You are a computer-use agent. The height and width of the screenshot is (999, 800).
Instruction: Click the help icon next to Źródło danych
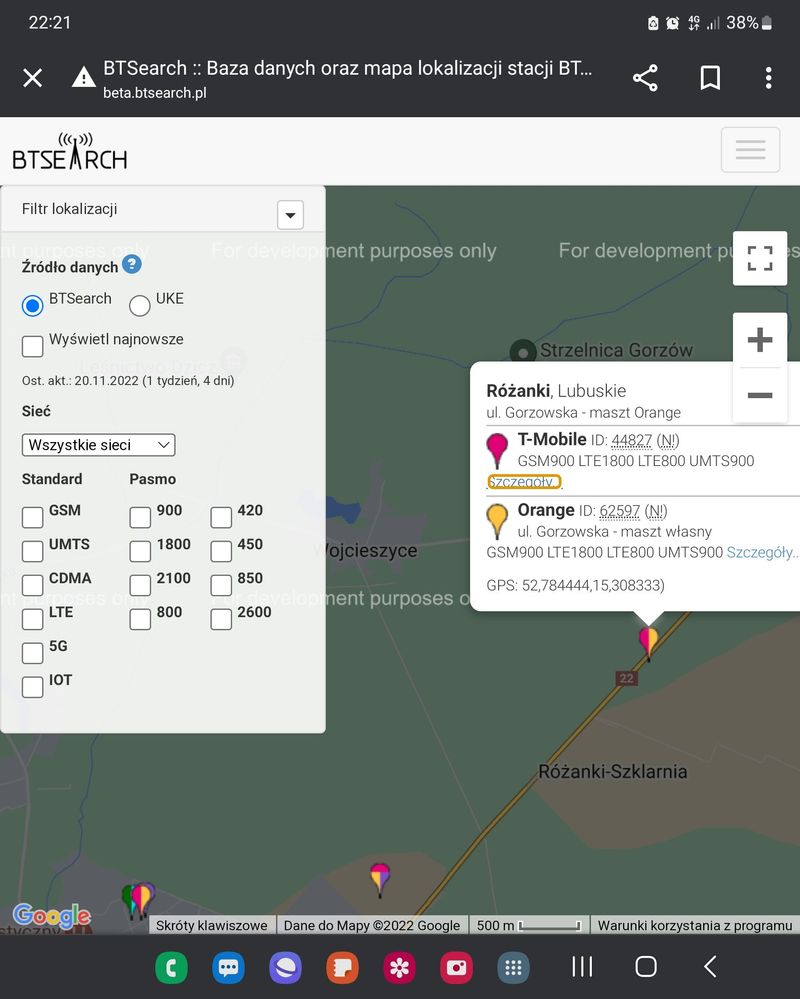(x=131, y=266)
